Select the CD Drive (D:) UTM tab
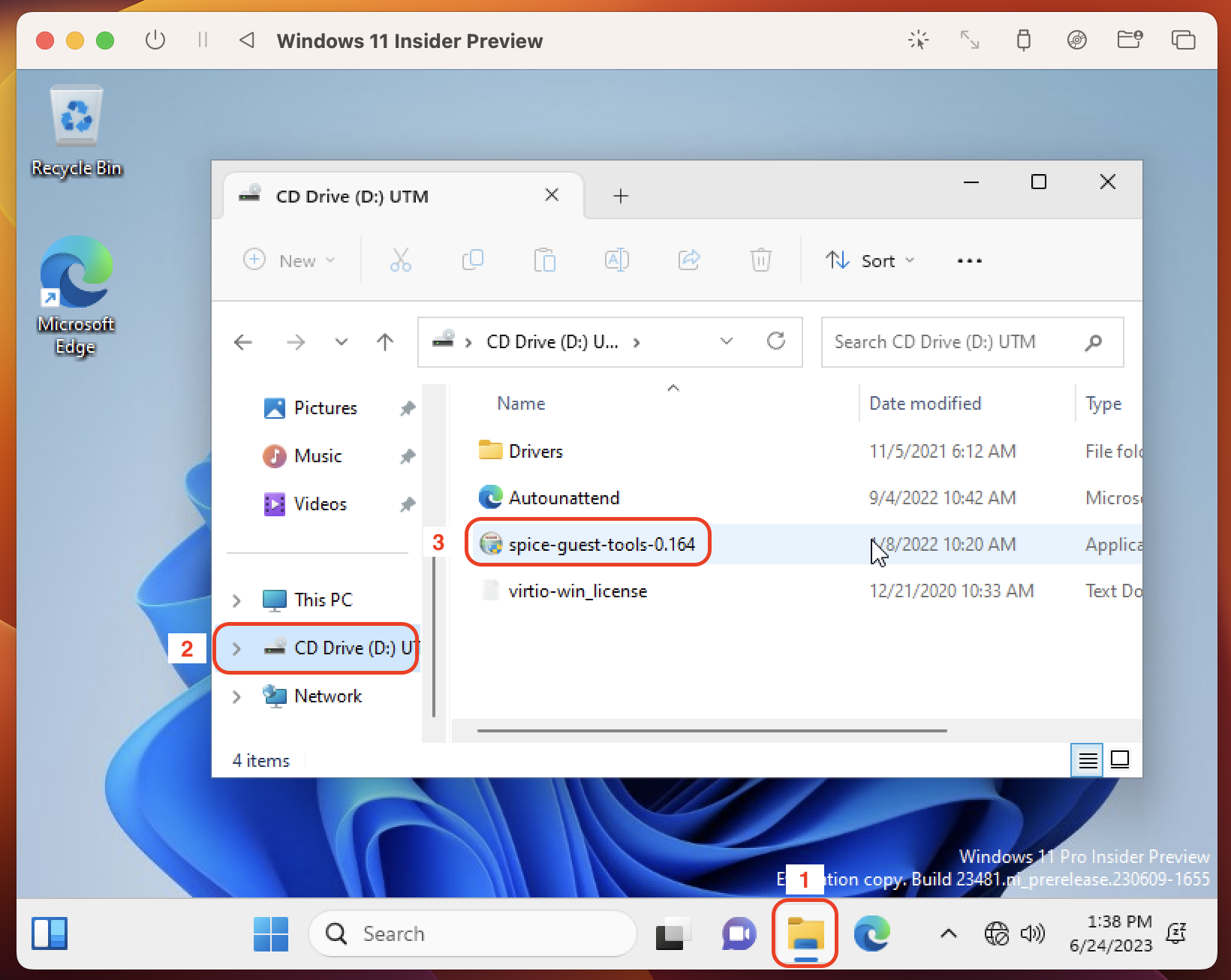The image size is (1231, 980). [x=403, y=196]
